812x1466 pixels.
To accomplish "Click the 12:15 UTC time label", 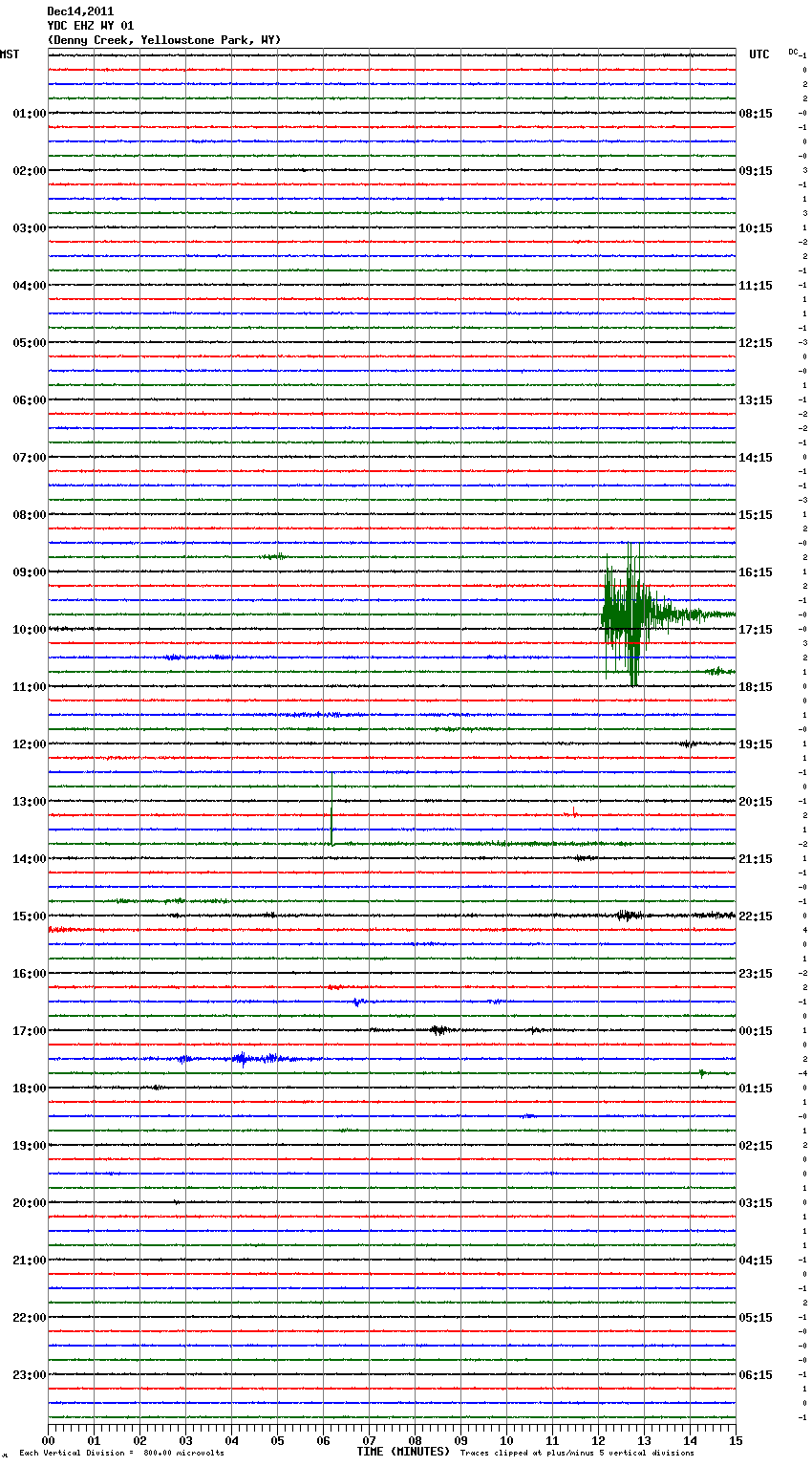I will (x=756, y=343).
